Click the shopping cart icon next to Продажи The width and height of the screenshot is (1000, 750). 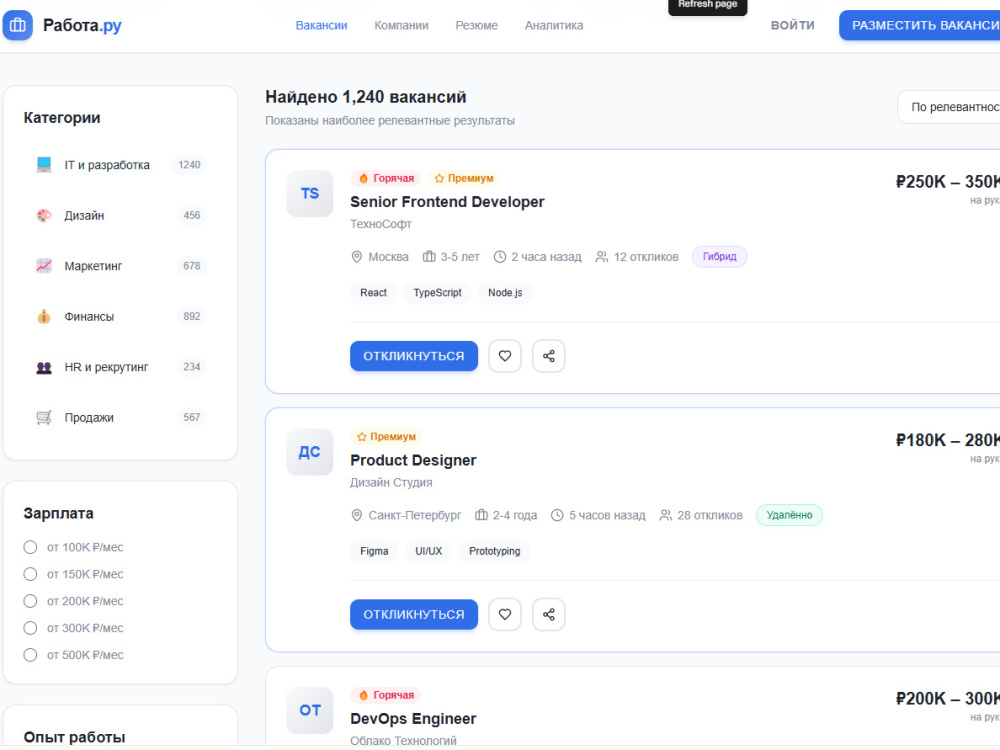coord(44,417)
